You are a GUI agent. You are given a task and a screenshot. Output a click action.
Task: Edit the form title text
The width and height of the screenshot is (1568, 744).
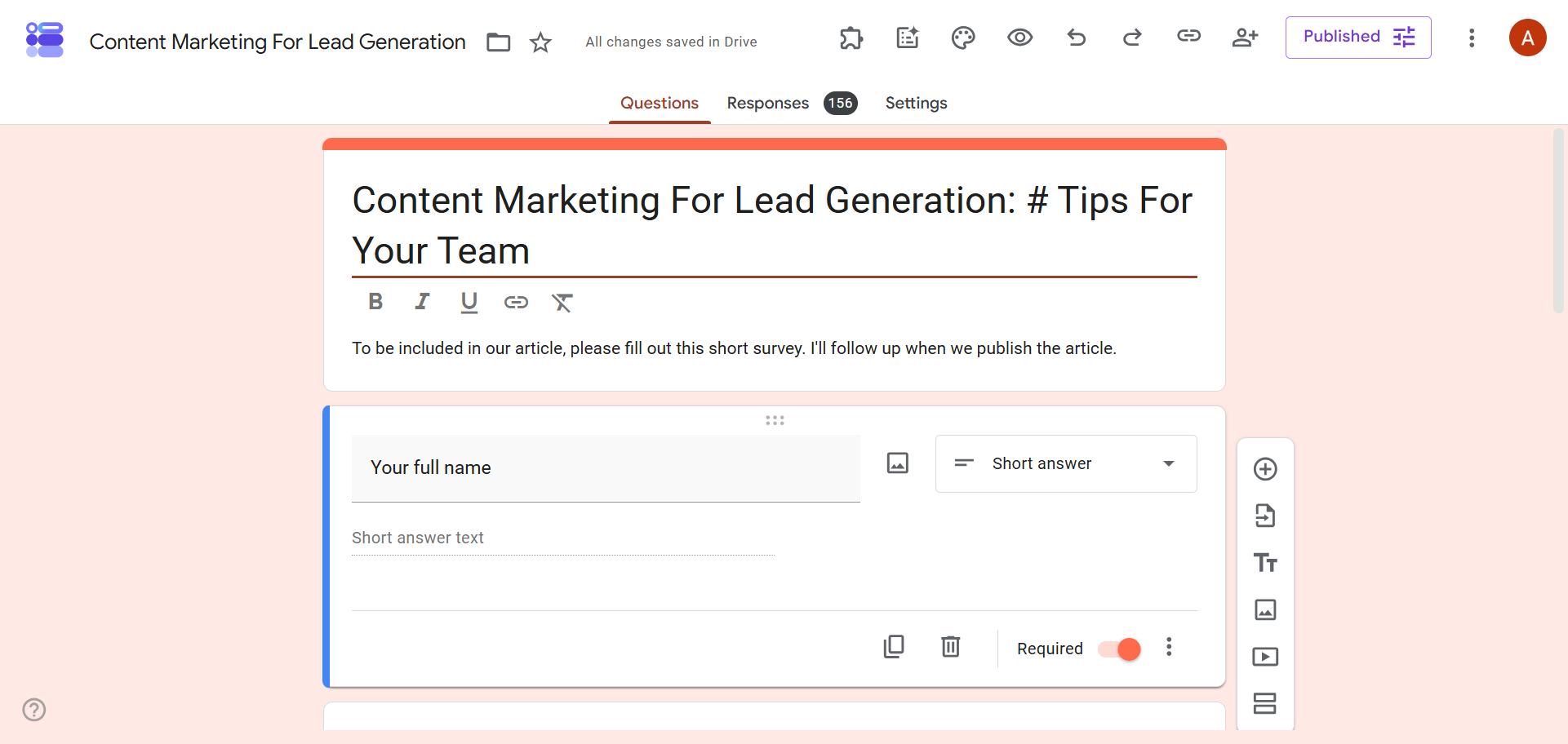(x=774, y=225)
